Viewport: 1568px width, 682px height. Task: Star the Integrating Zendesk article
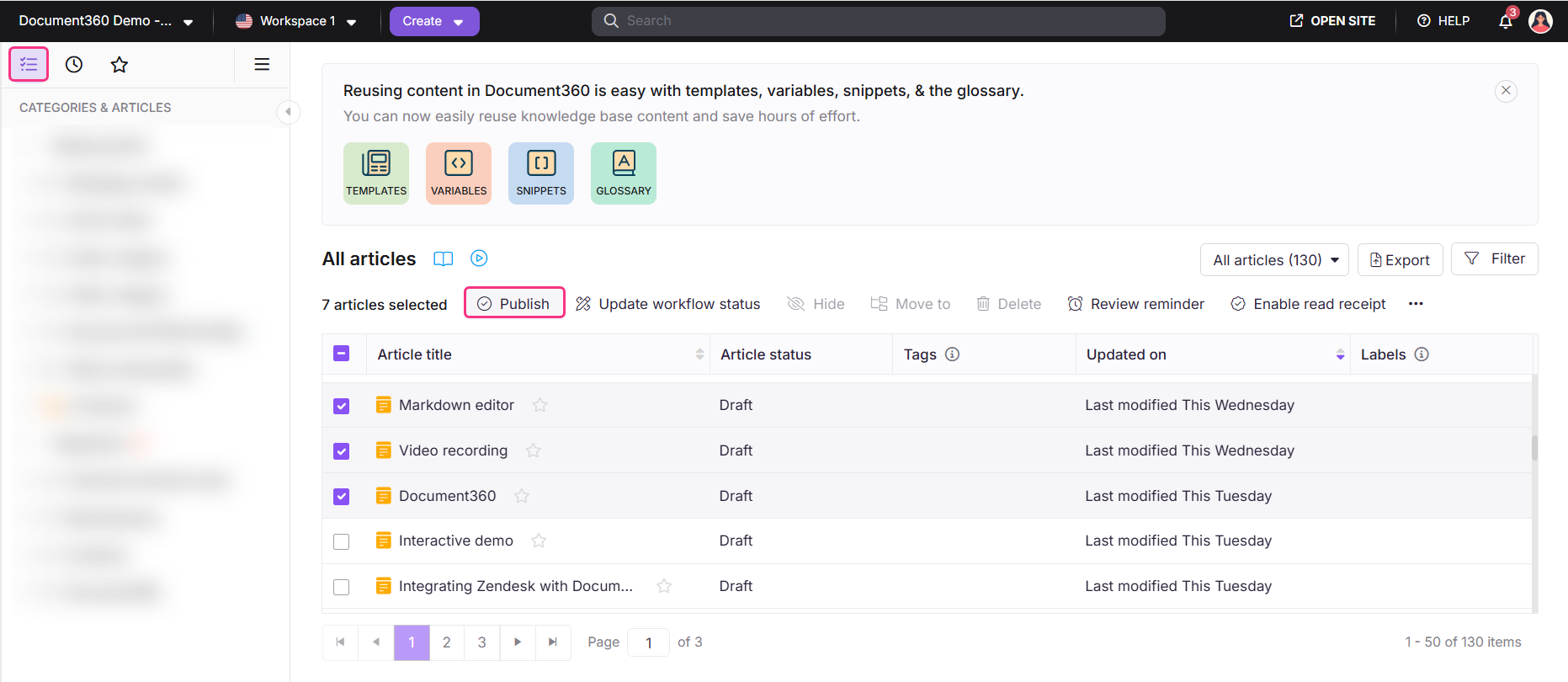pos(664,586)
